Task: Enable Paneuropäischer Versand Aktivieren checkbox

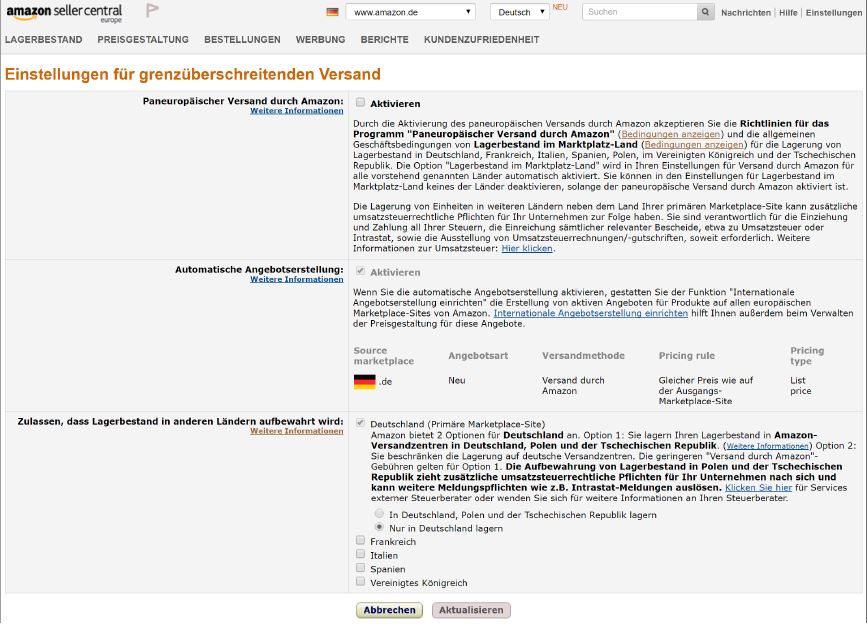Action: (x=360, y=102)
